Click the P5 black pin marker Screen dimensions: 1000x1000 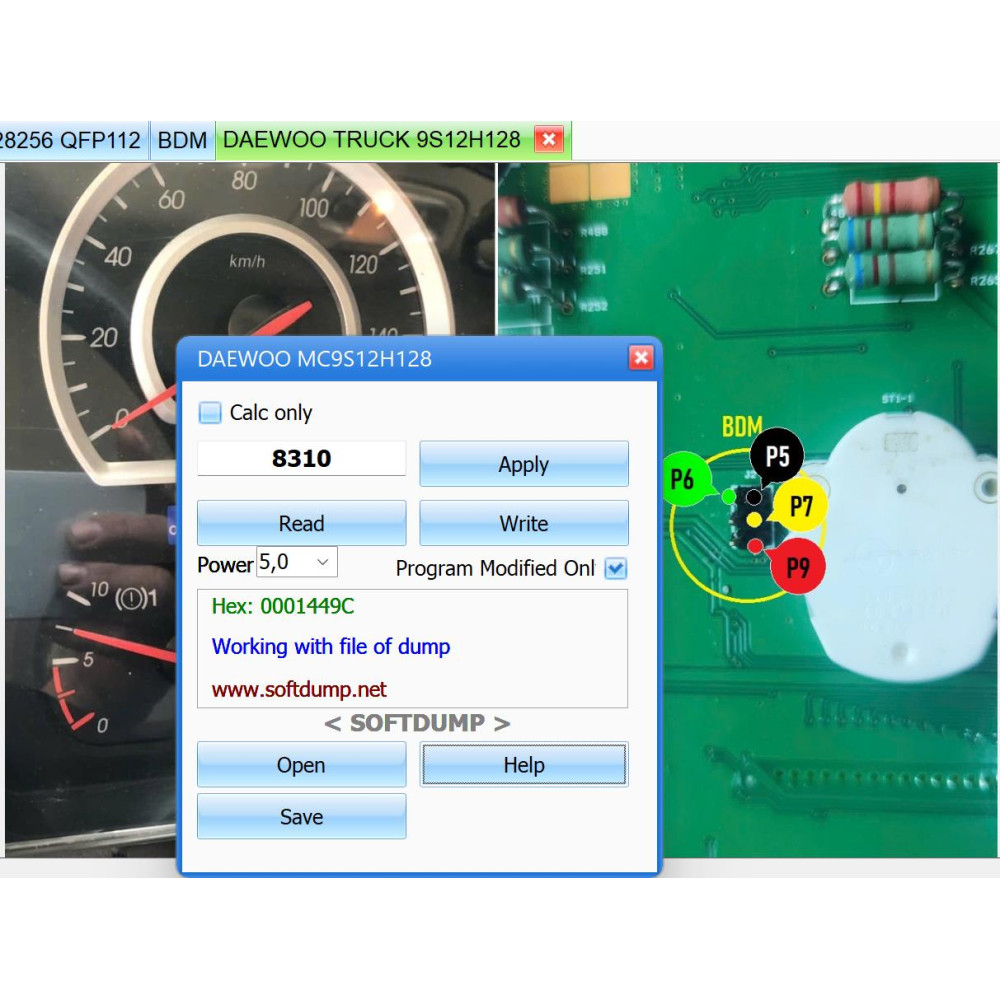776,455
